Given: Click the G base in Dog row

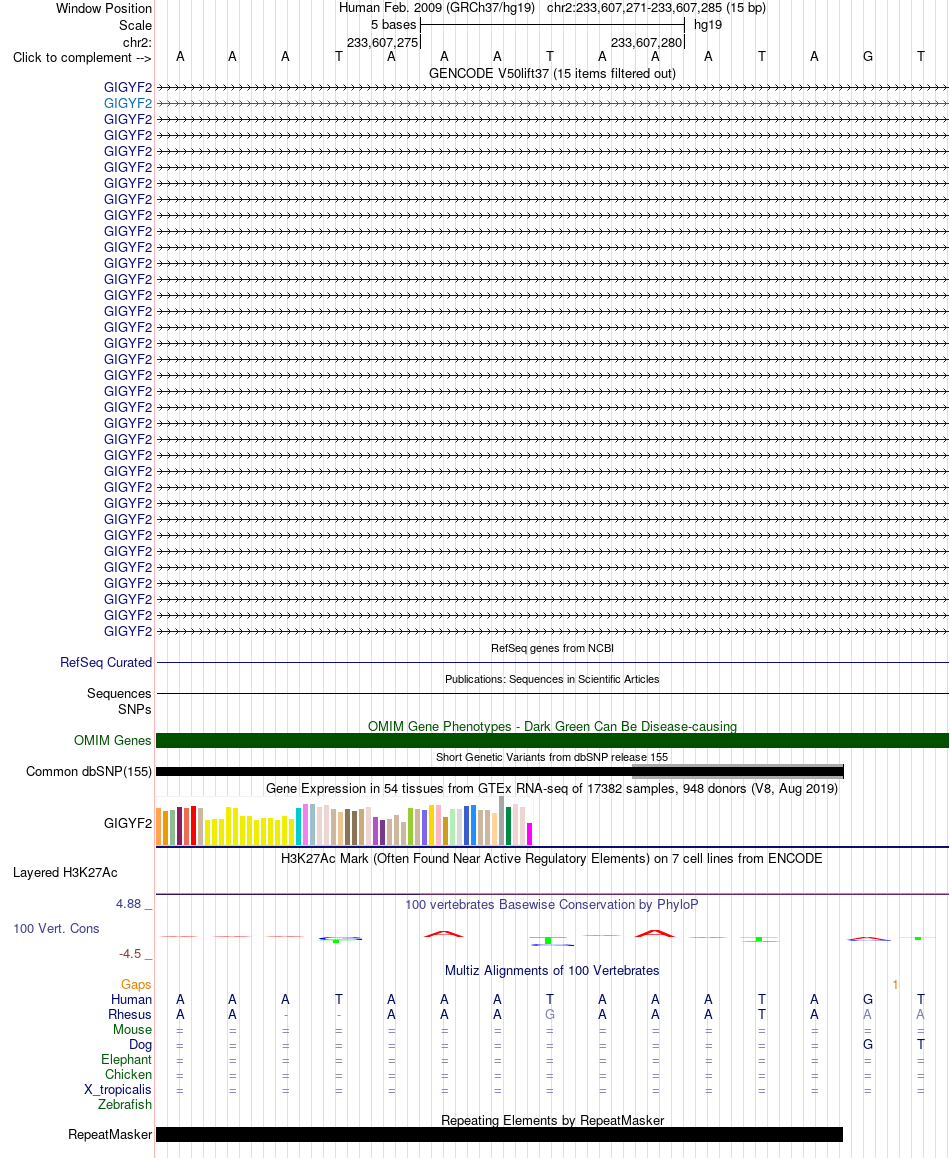Looking at the screenshot, I should point(868,1044).
